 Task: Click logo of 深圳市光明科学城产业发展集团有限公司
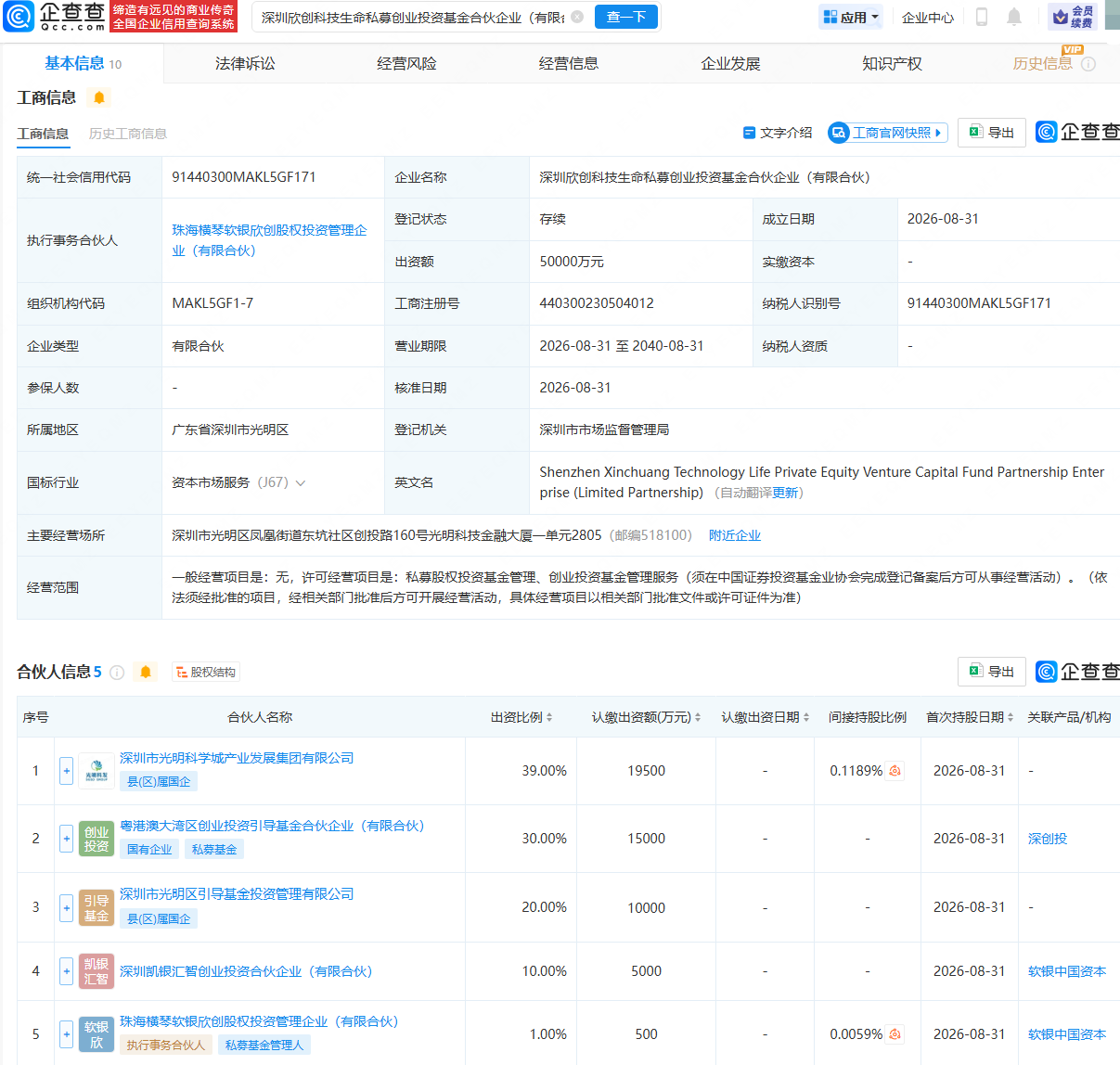97,771
